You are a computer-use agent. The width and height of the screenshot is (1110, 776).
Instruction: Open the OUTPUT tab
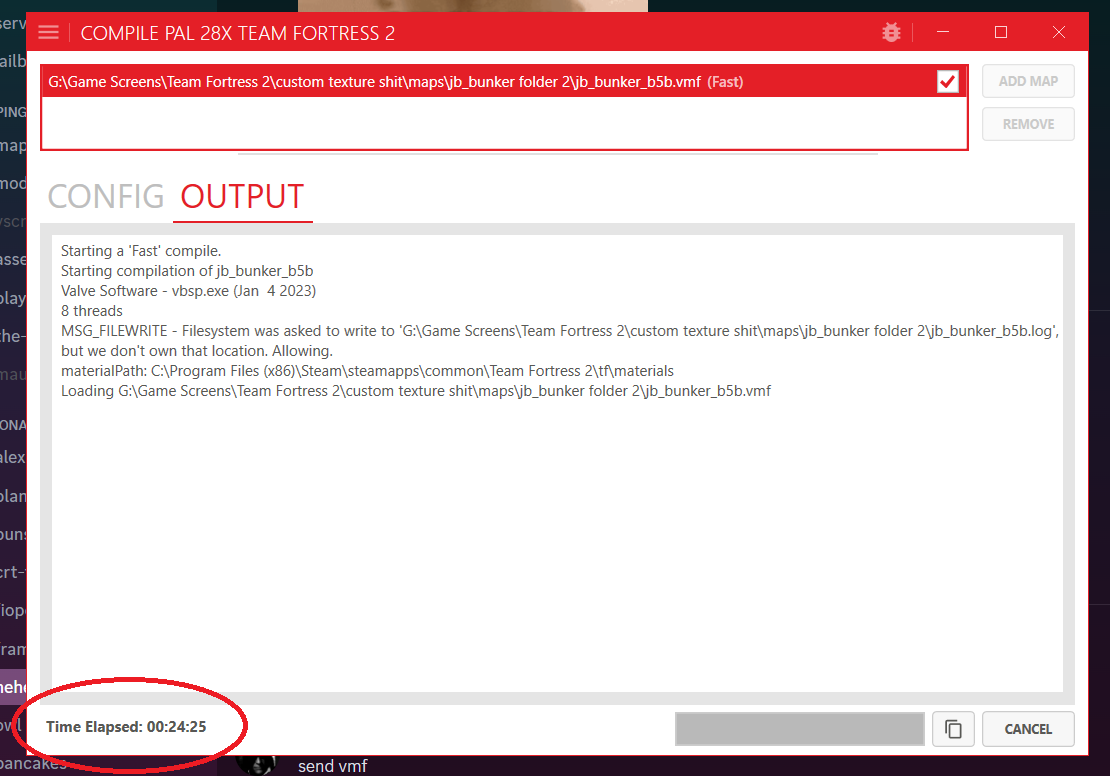[x=242, y=197]
